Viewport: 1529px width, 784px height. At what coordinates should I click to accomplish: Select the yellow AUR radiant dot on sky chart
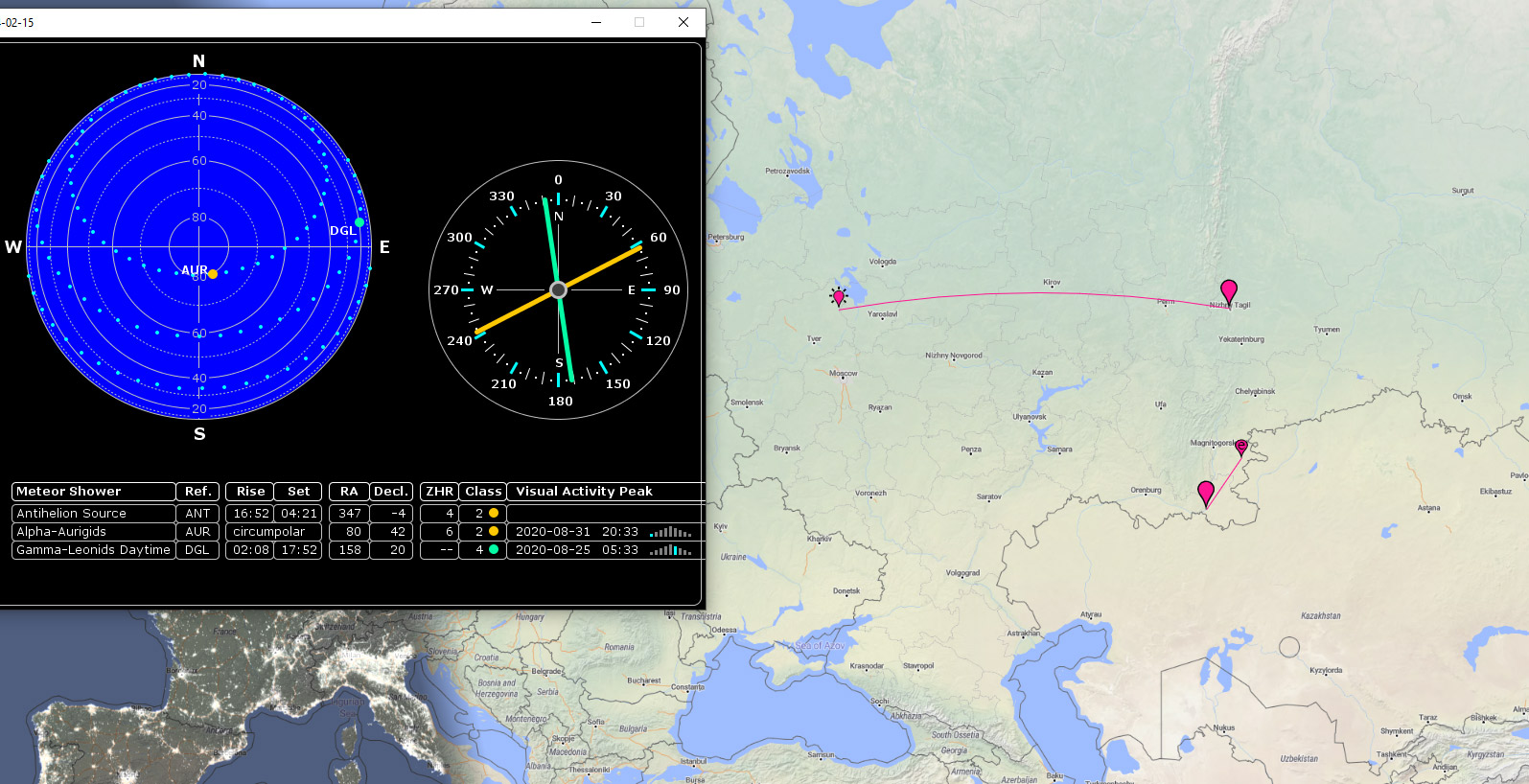(213, 274)
